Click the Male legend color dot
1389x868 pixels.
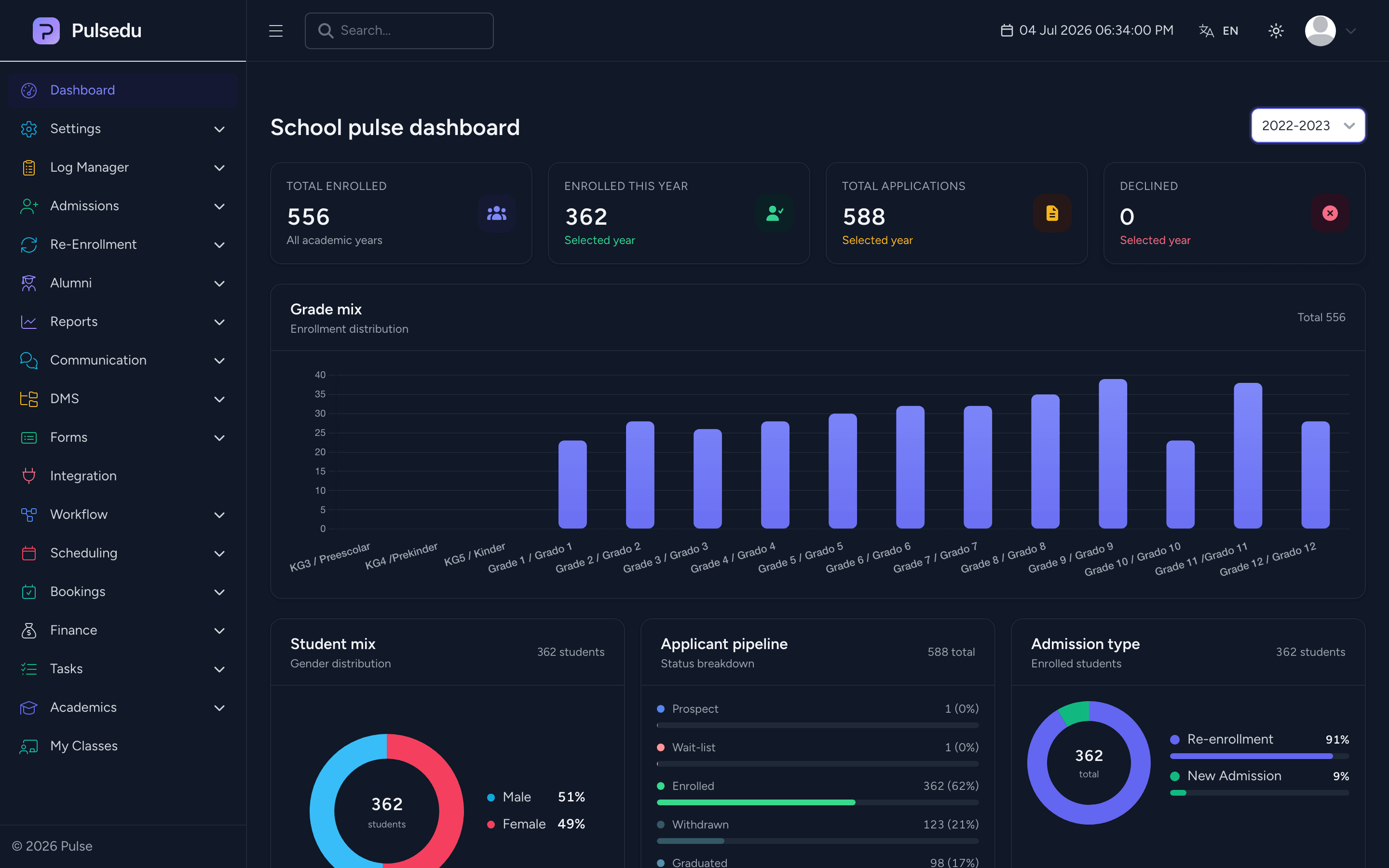491,798
